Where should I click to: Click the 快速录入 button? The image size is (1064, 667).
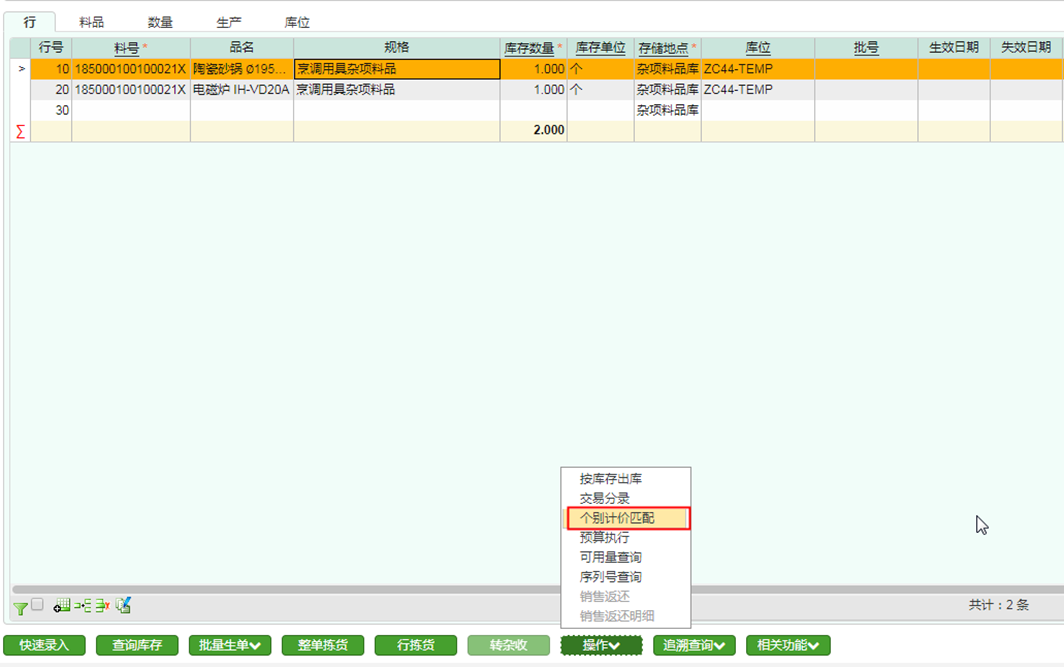[44, 645]
